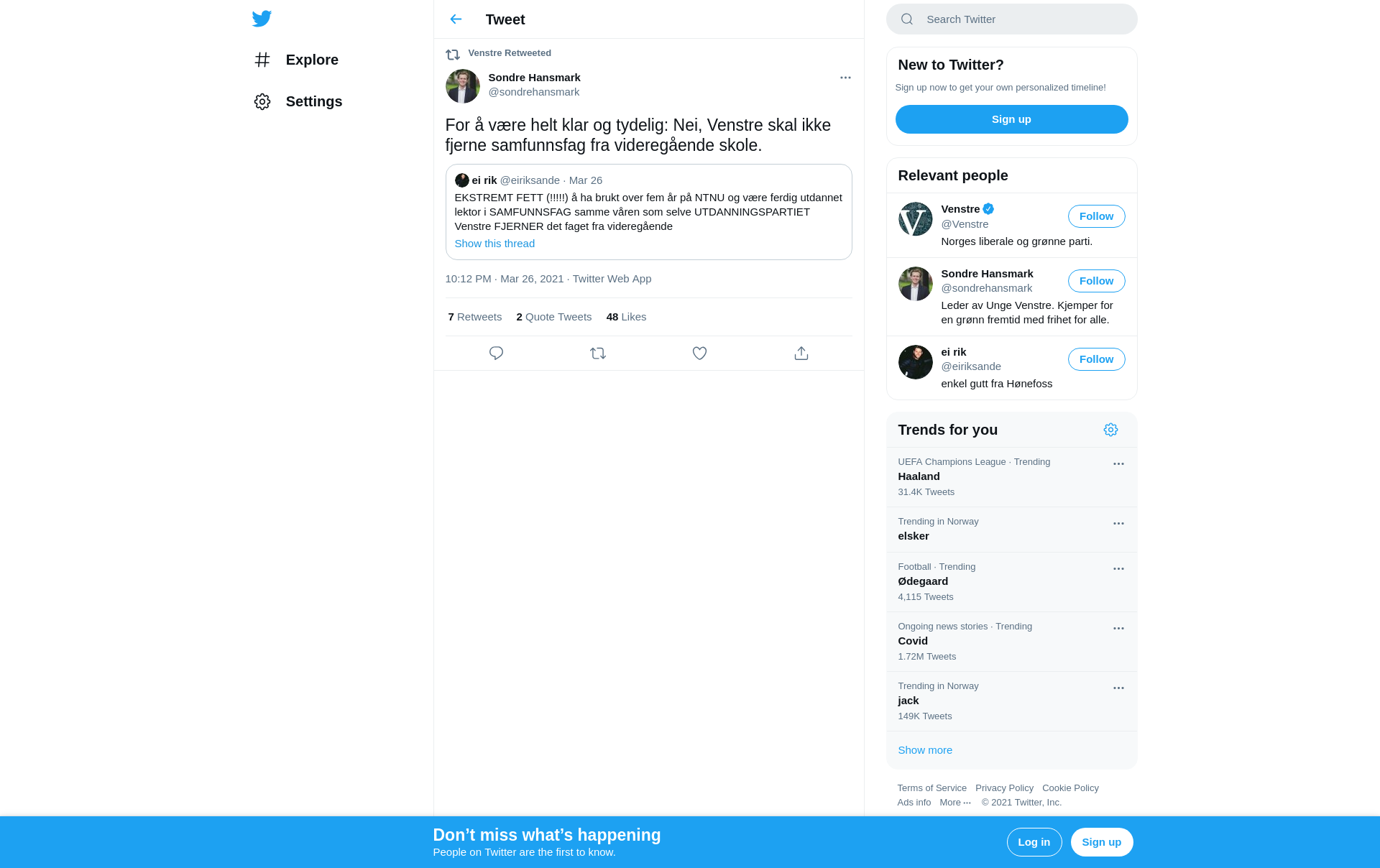Open Trends settings gear icon
This screenshot has height=868, width=1380.
pos(1110,430)
